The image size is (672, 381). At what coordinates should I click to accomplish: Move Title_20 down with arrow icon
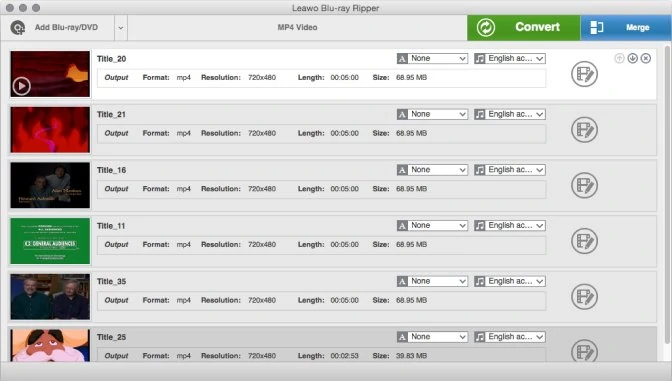click(633, 58)
